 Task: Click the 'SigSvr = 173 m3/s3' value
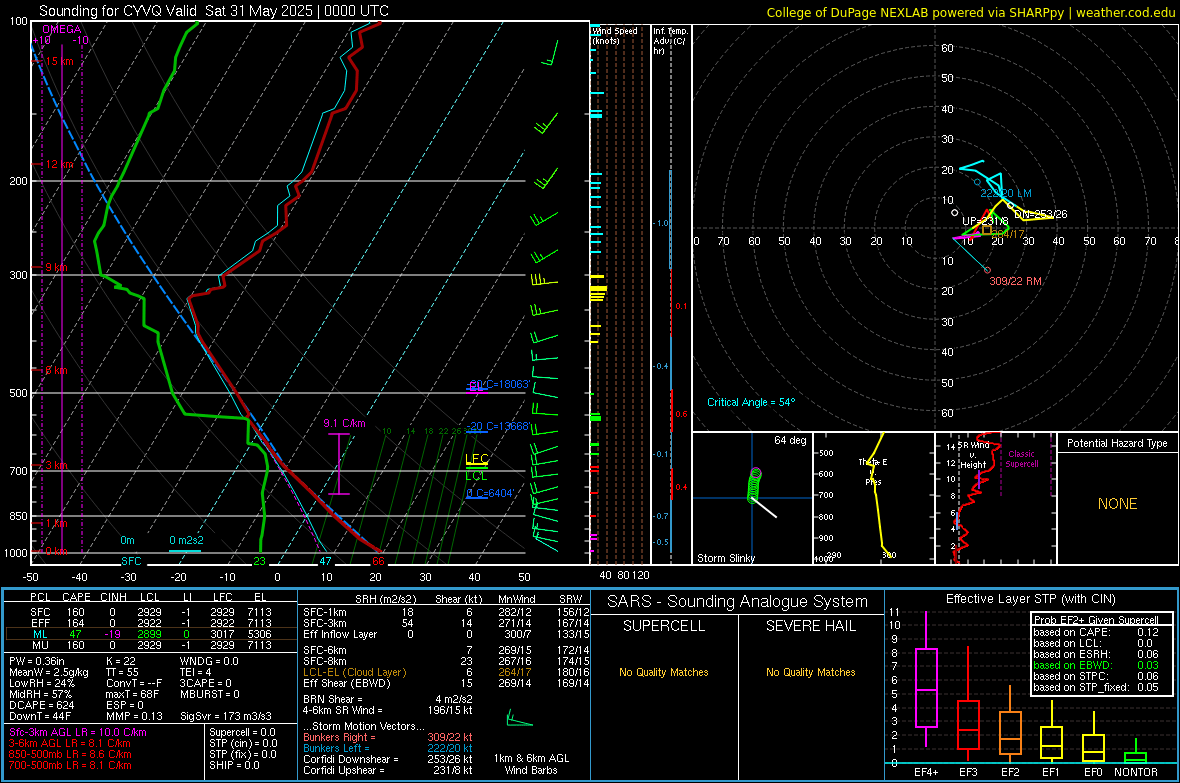coord(225,716)
